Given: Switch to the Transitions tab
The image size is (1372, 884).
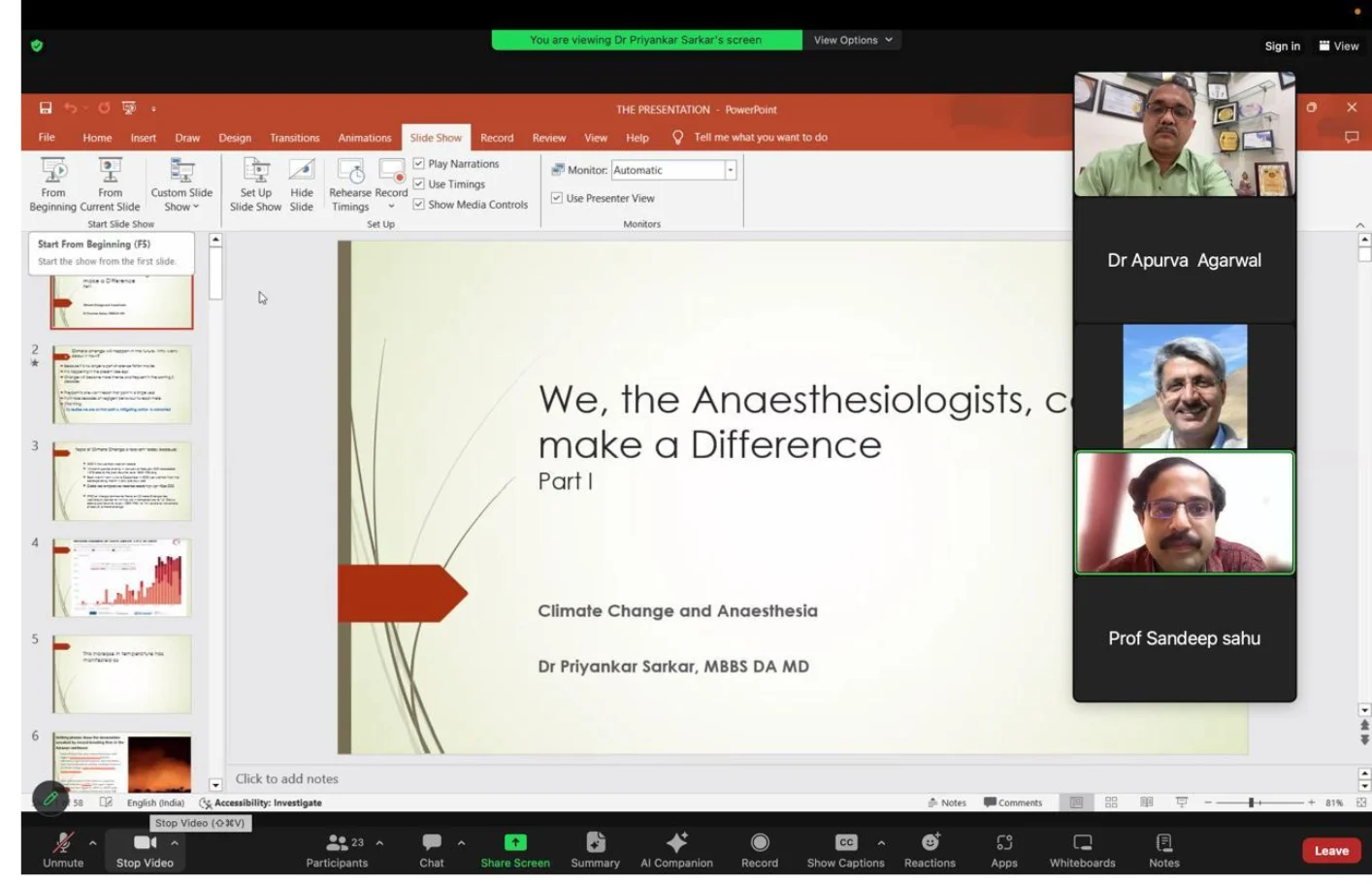Looking at the screenshot, I should coord(294,137).
